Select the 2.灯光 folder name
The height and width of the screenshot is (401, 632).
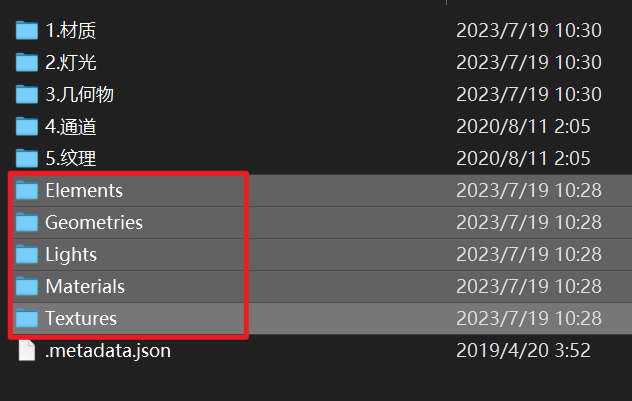[71, 63]
